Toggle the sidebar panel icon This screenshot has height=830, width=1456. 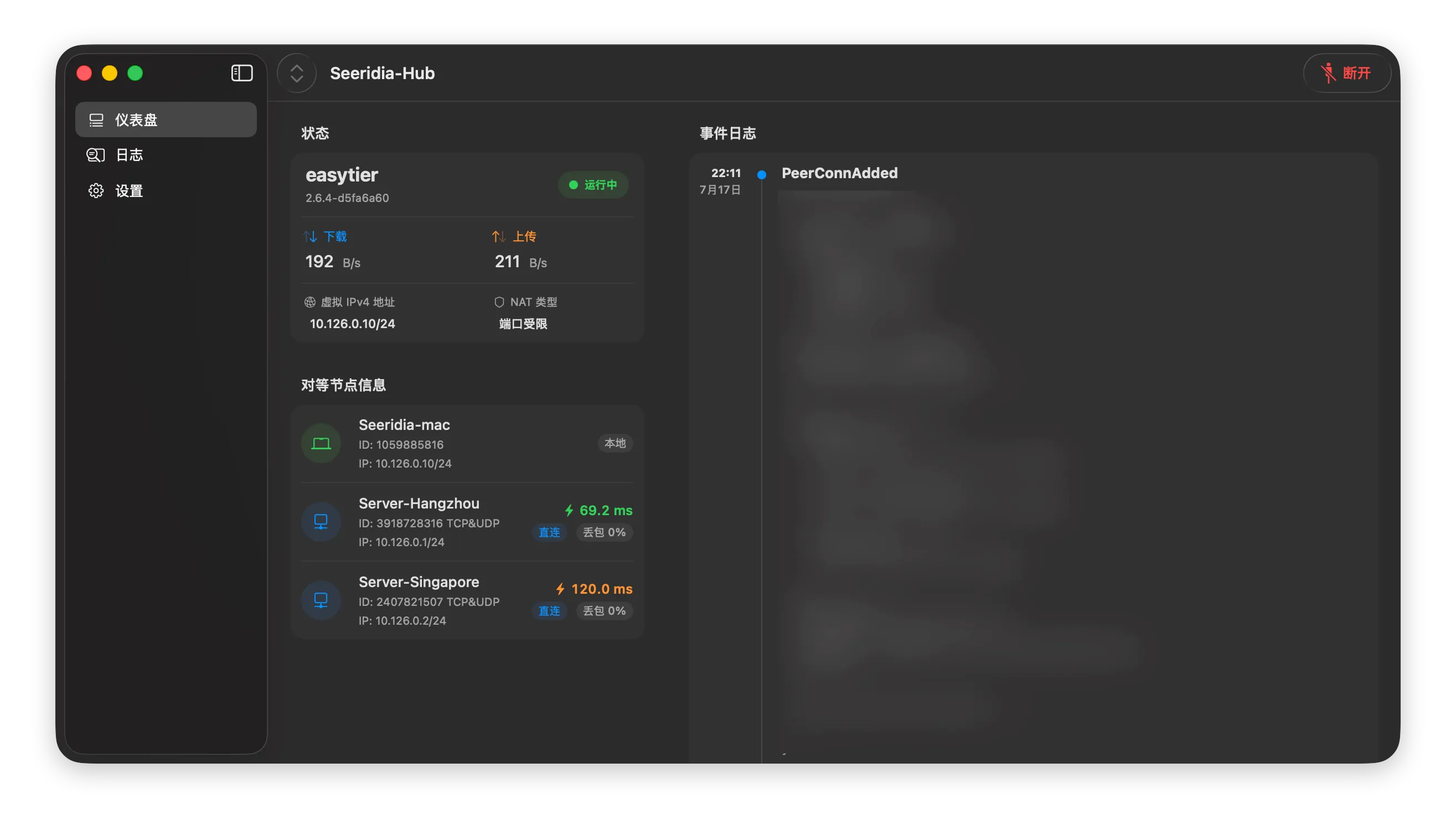pyautogui.click(x=242, y=73)
